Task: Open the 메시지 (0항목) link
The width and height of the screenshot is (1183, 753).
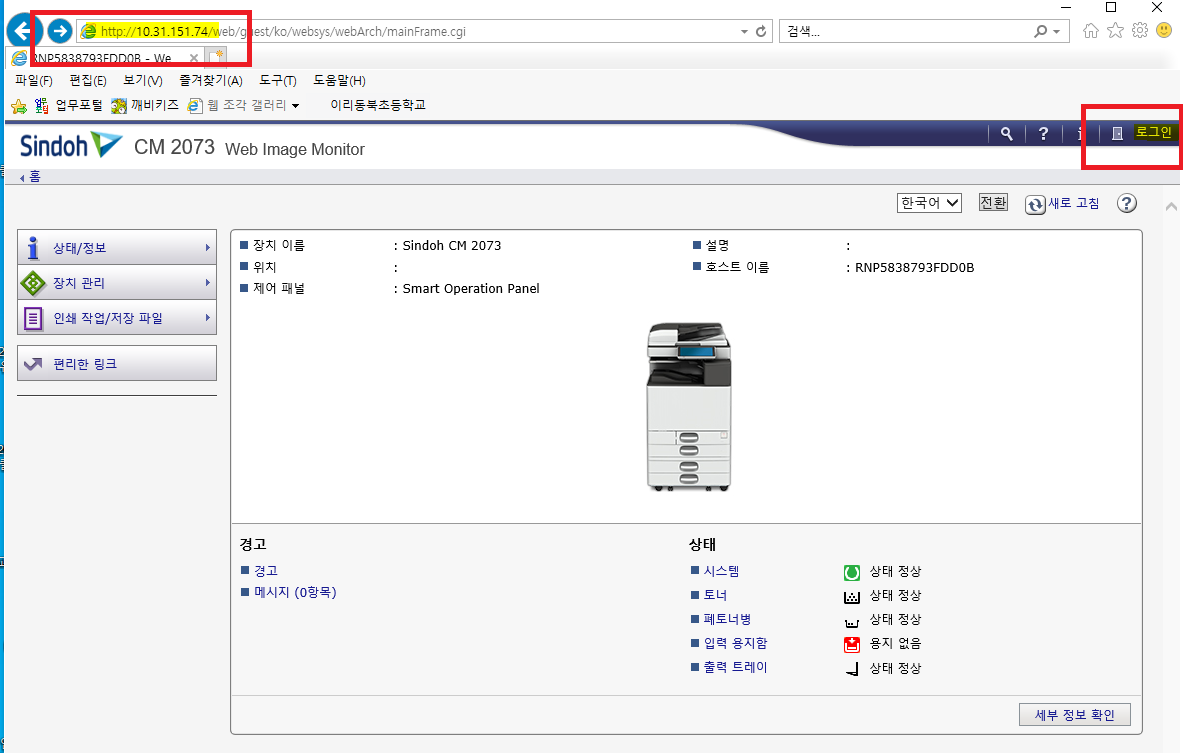Action: coord(295,592)
